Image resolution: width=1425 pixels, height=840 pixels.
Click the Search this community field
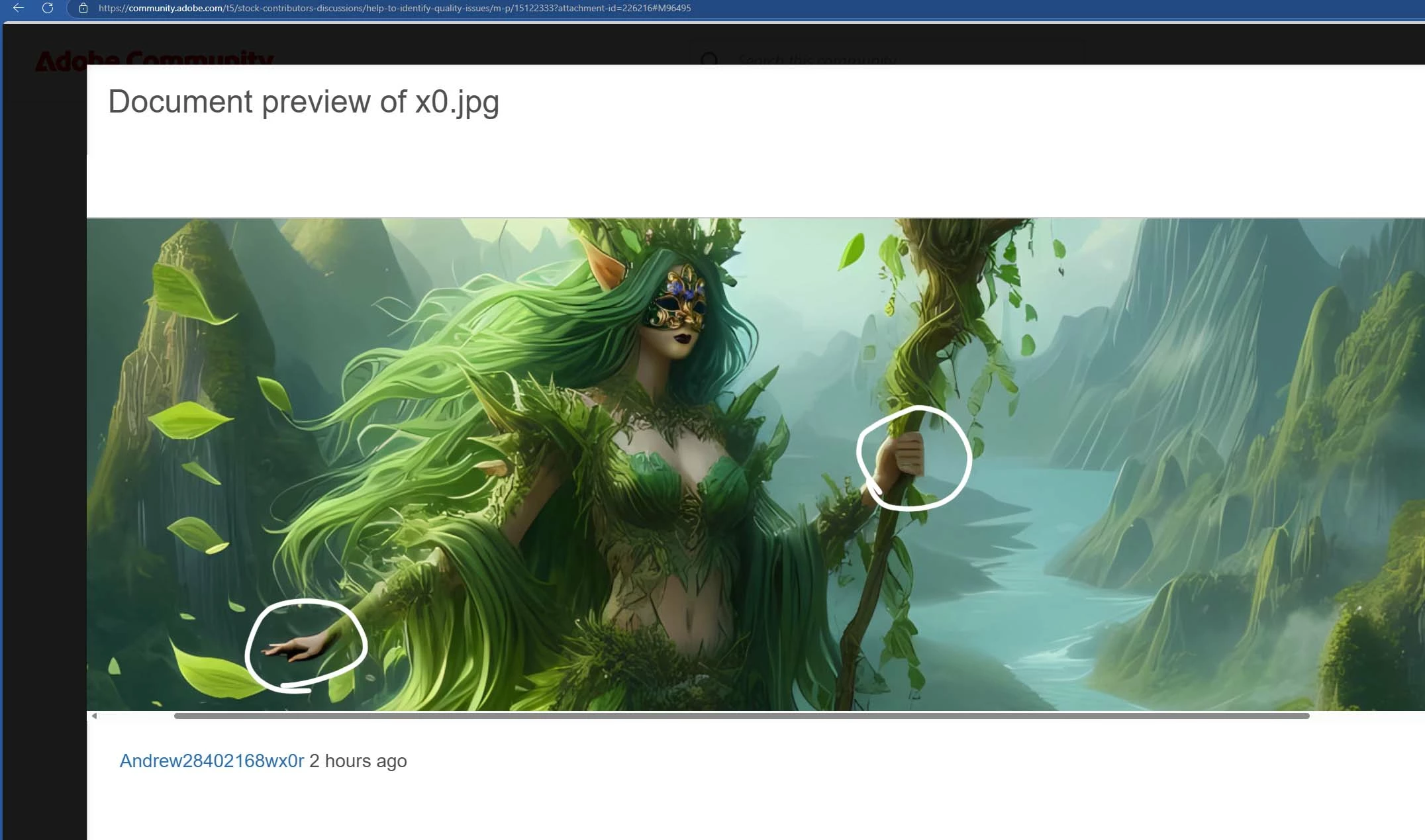[x=817, y=60]
